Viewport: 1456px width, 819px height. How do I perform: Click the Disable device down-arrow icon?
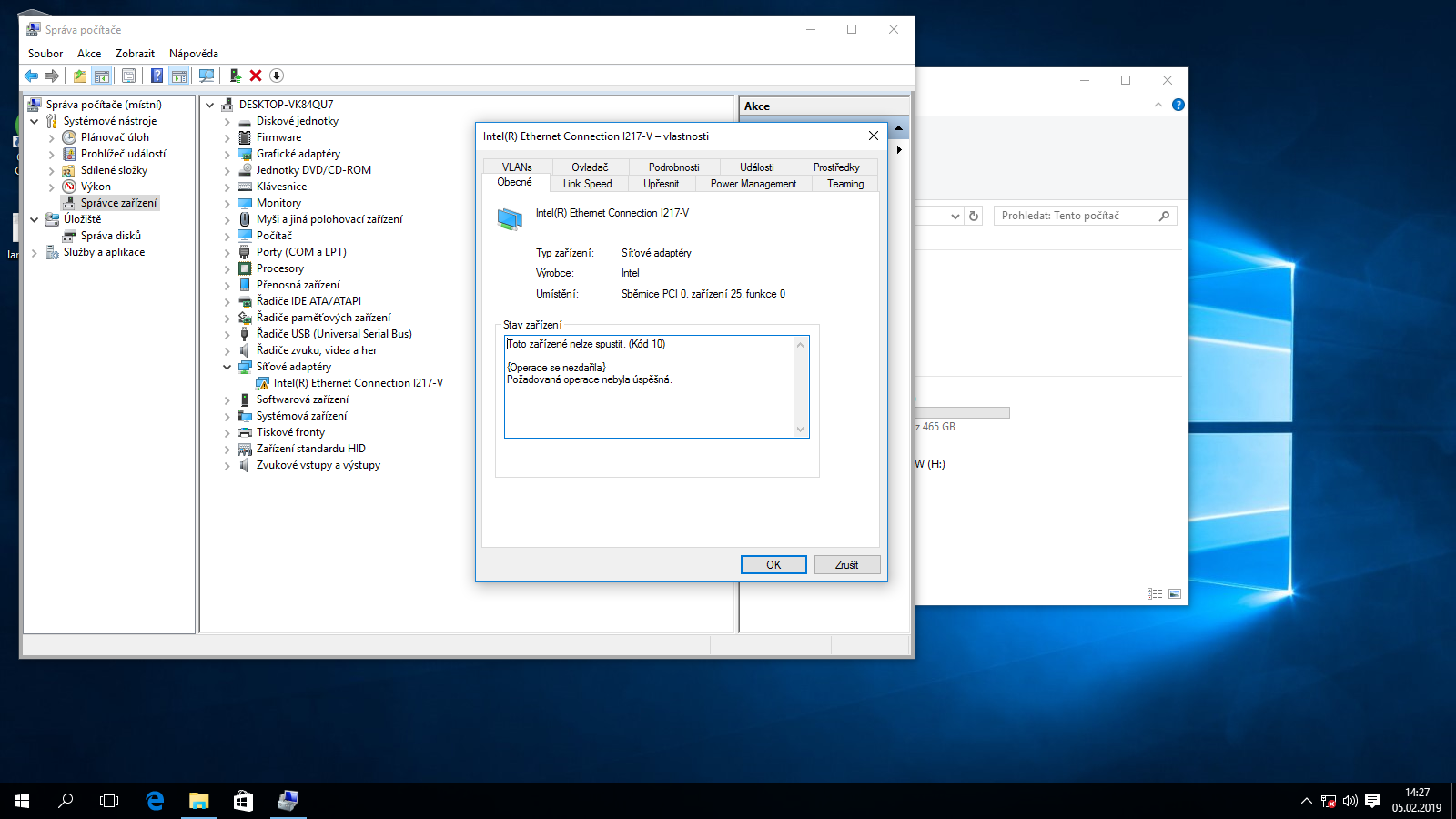(x=277, y=76)
